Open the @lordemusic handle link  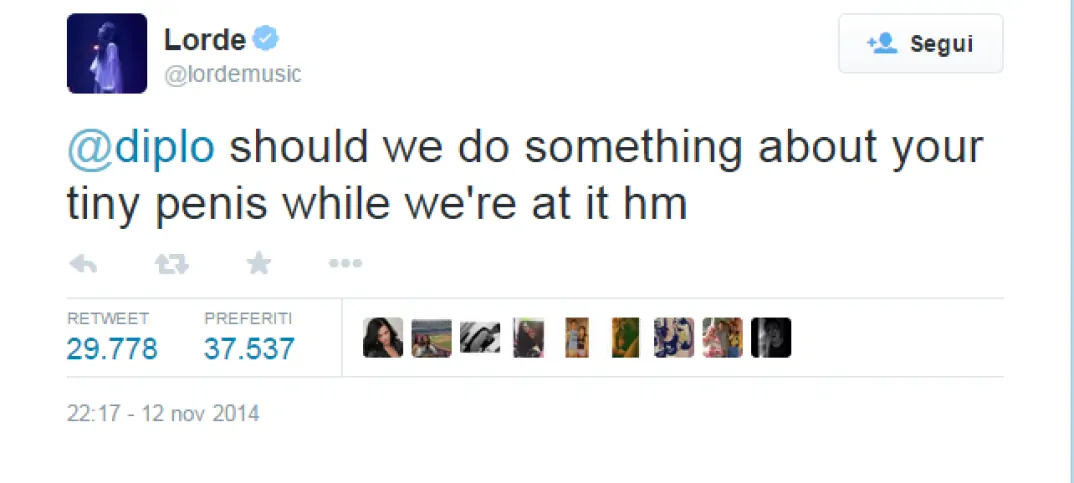click(x=232, y=74)
